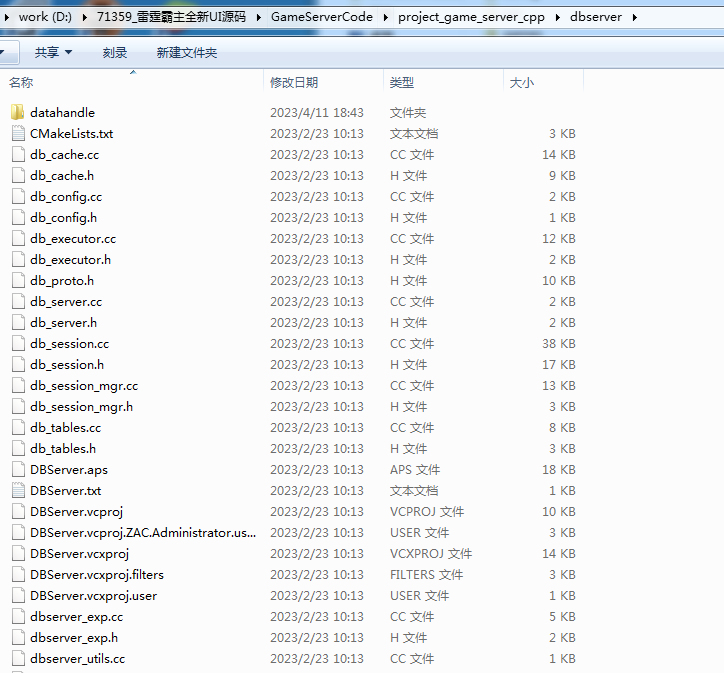This screenshot has width=724, height=673.
Task: Expand the arrow after dbserver in path
Action: 634,17
